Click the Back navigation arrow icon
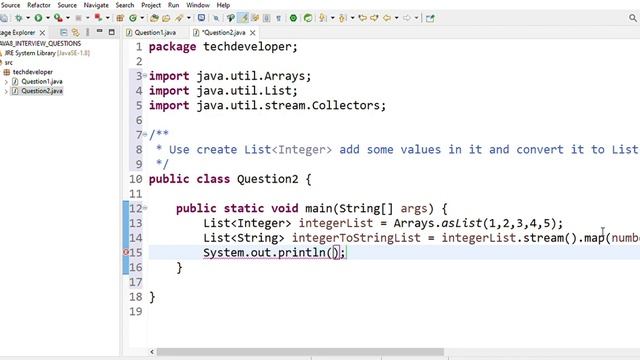The width and height of the screenshot is (640, 360). point(387,18)
